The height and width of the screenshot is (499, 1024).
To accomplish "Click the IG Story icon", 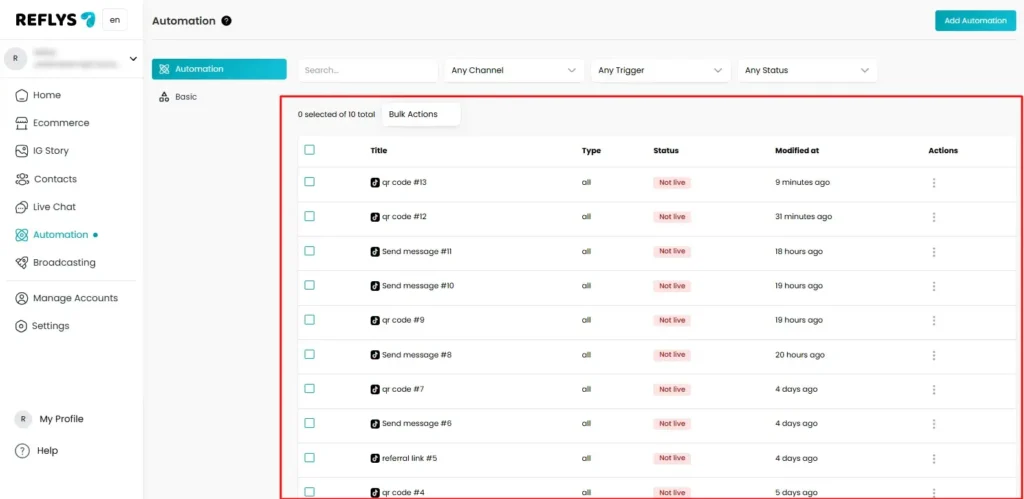I will (x=22, y=151).
